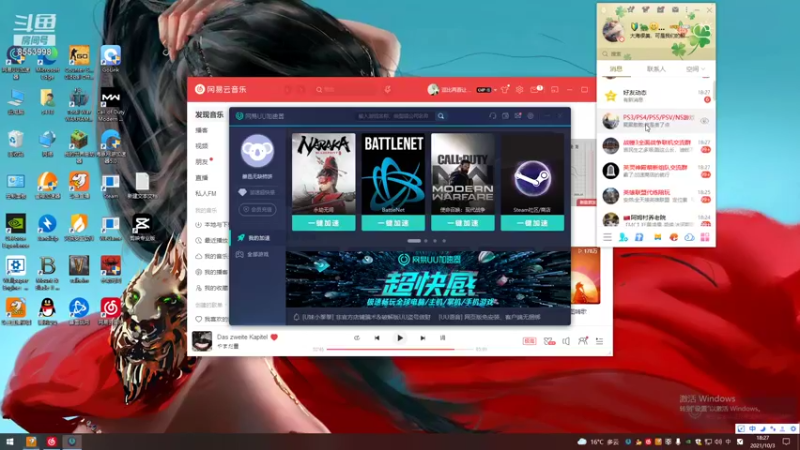Image resolution: width=800 pixels, height=450 pixels.
Task: Click the user avatar in NetEase Music header
Action: (433, 89)
